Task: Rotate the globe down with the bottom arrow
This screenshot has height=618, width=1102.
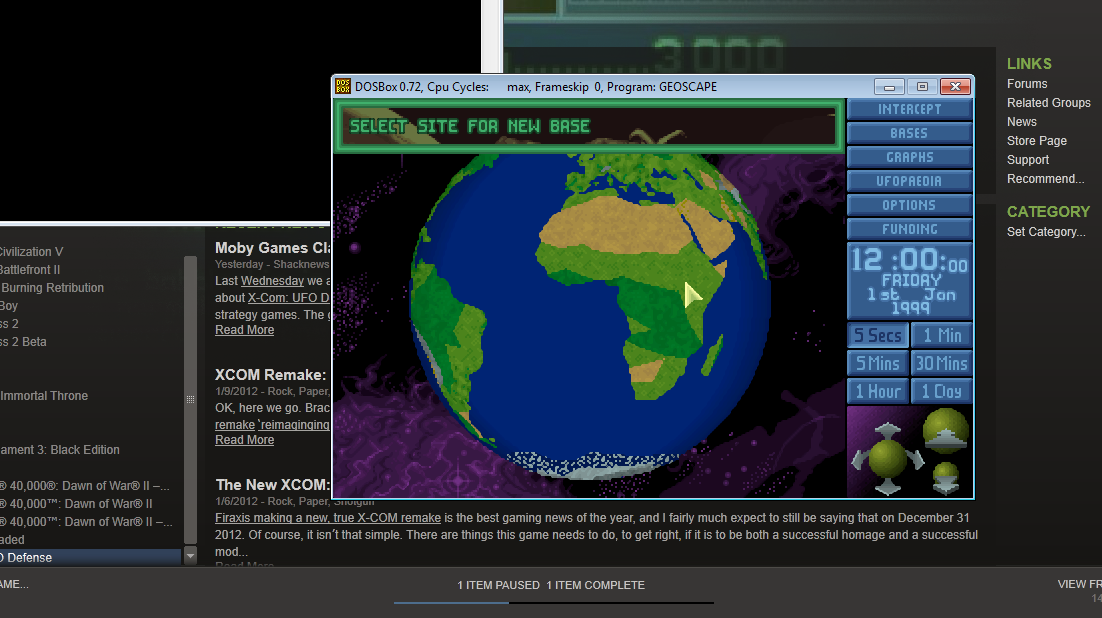Action: [887, 487]
